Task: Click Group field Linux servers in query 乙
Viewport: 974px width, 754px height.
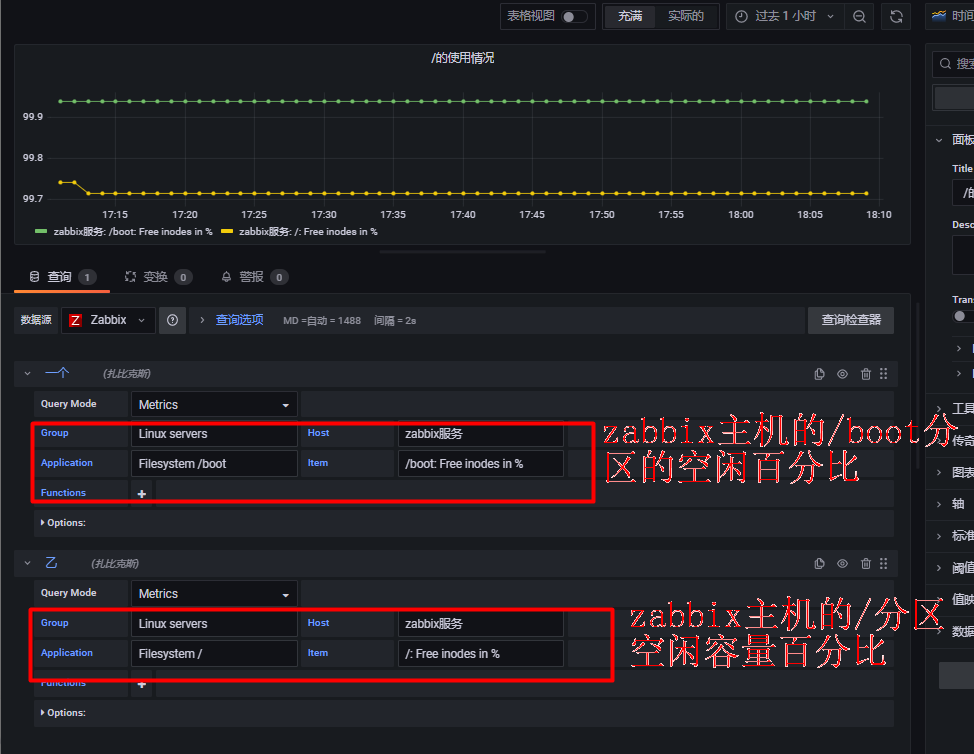Action: click(x=214, y=624)
